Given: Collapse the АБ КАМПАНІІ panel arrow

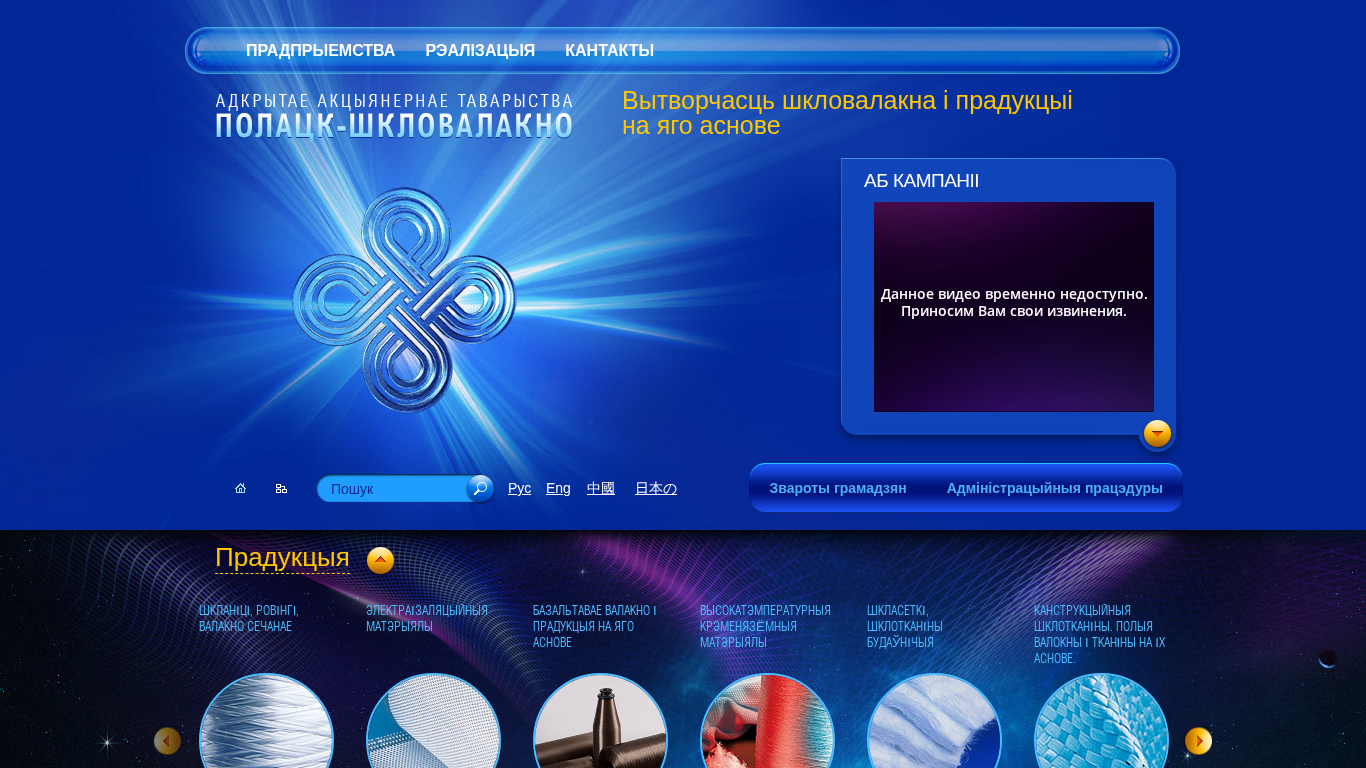Looking at the screenshot, I should pyautogui.click(x=1157, y=434).
